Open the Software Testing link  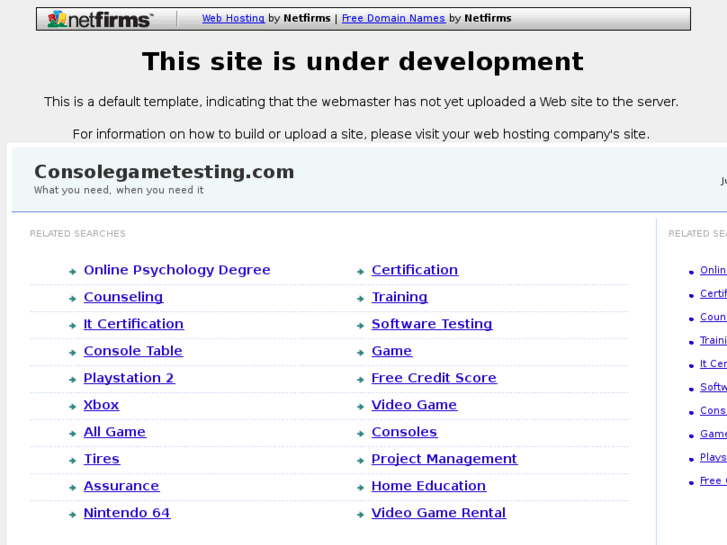click(x=432, y=324)
